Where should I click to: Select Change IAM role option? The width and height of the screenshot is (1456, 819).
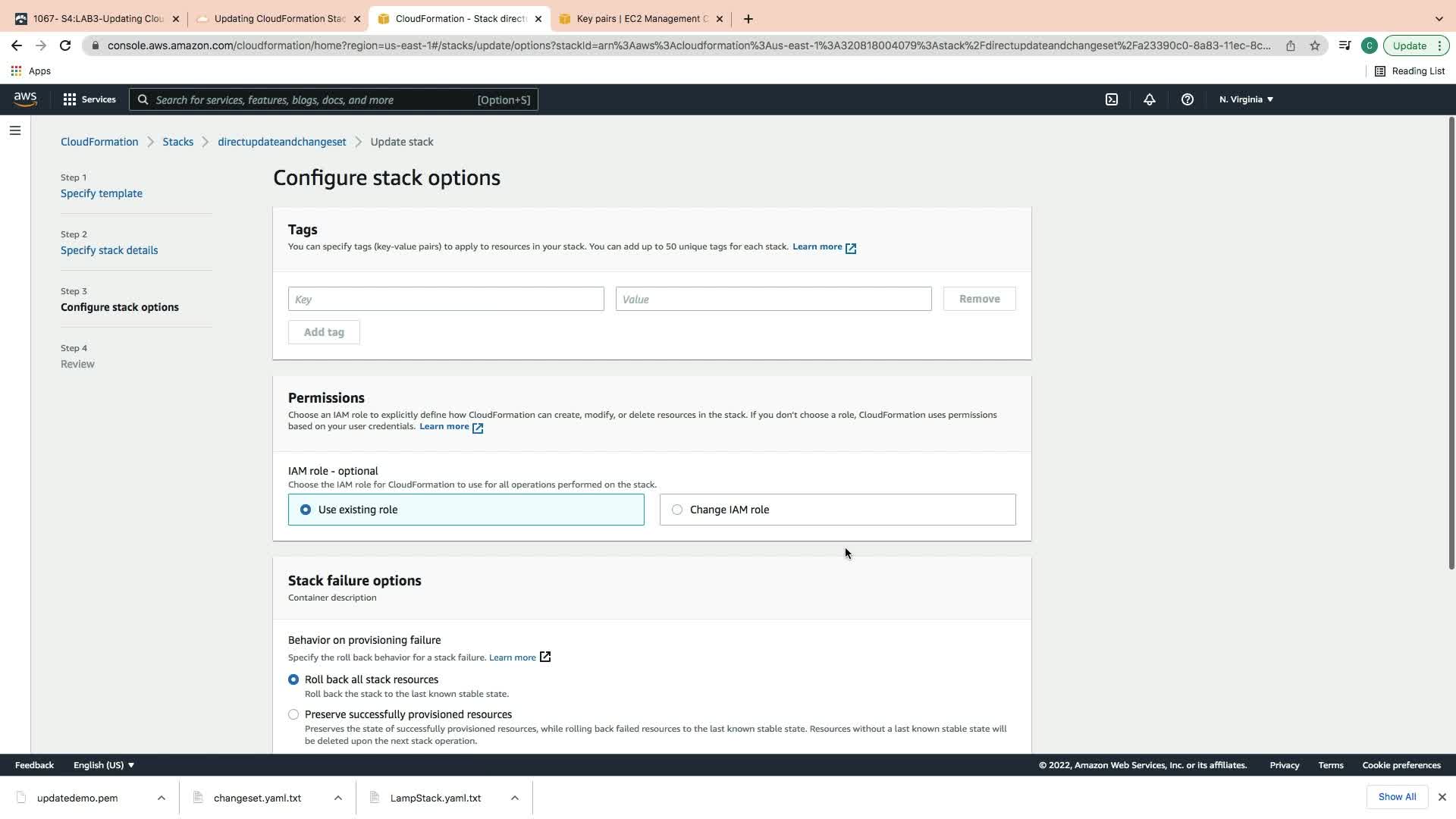(677, 510)
